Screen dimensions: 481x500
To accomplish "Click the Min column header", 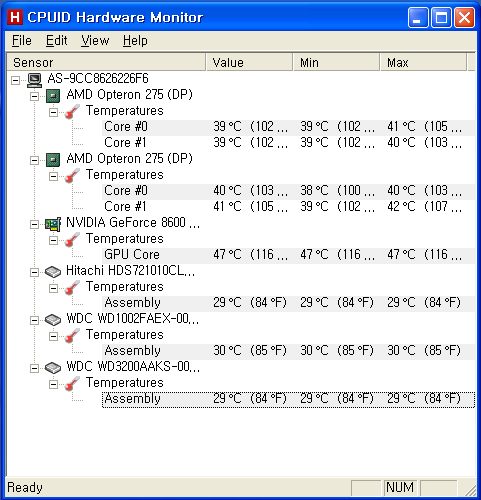I will 336,62.
